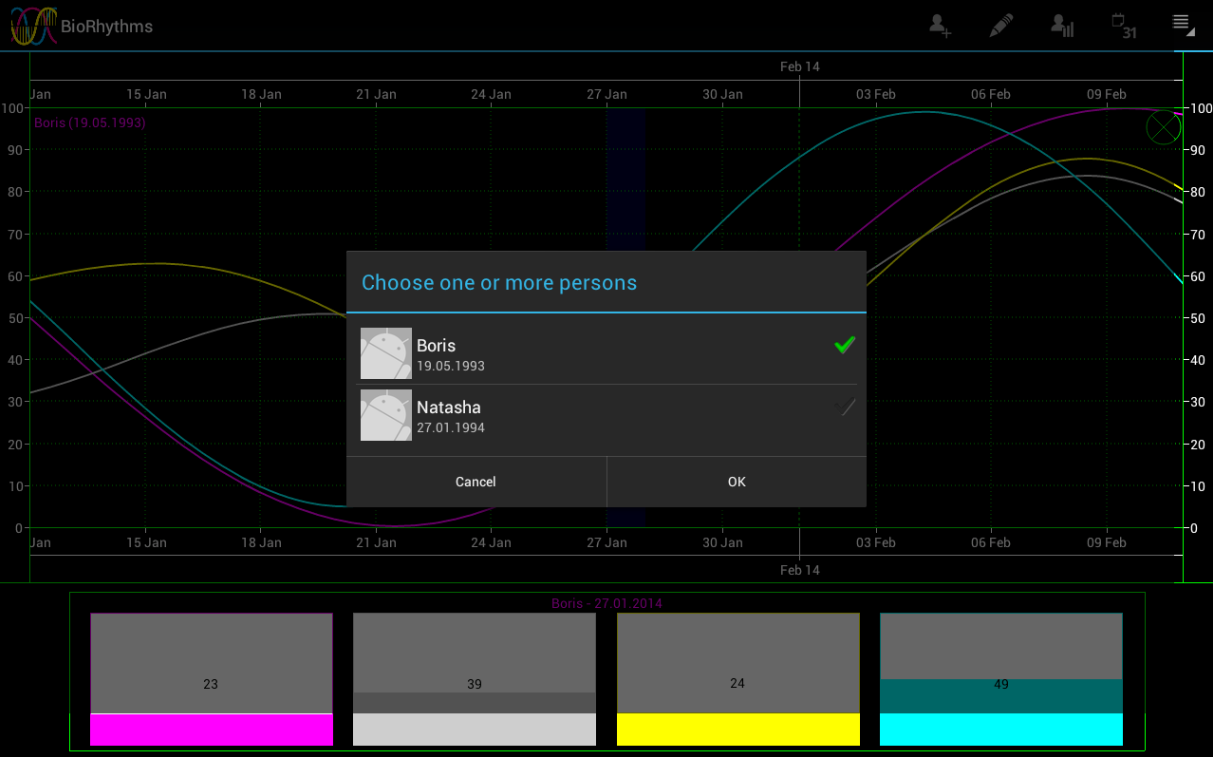Click the 21 Jan label on bottom axis
The width and height of the screenshot is (1213, 757).
pos(377,543)
